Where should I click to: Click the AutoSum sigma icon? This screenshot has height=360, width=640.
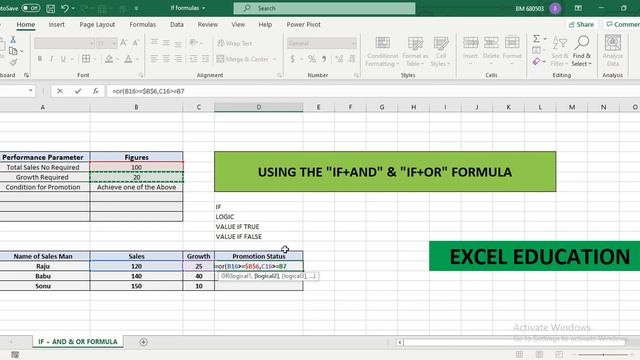pyautogui.click(x=536, y=39)
